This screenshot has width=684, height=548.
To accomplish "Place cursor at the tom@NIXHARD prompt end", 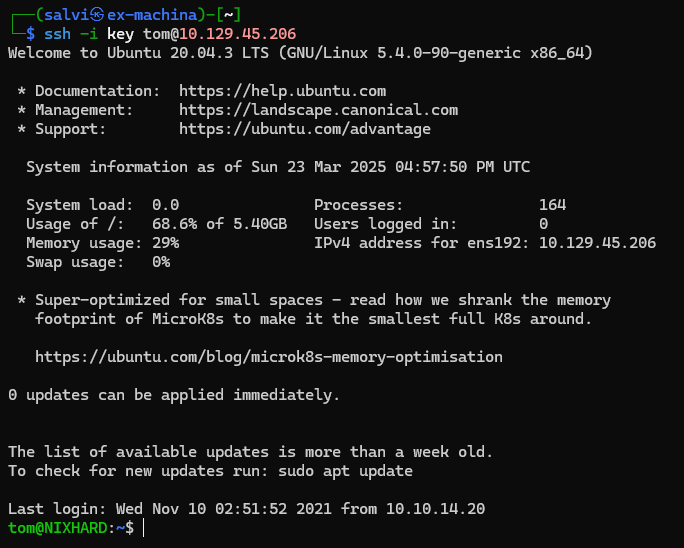I will [x=145, y=528].
